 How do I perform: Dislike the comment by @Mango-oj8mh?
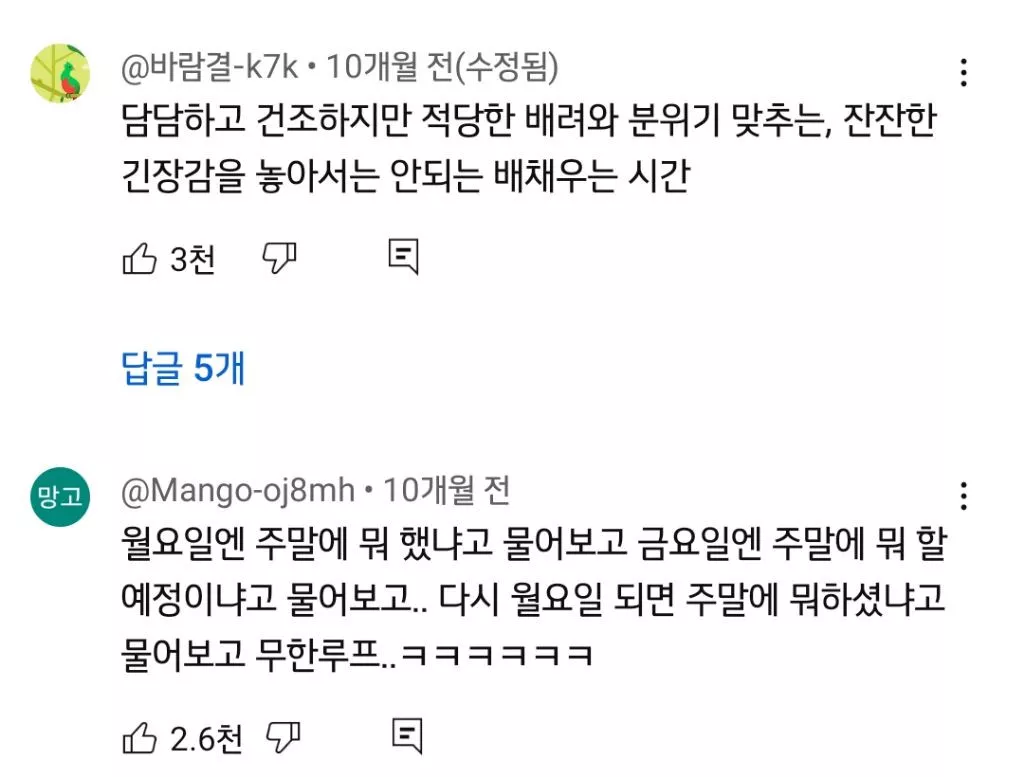282,739
